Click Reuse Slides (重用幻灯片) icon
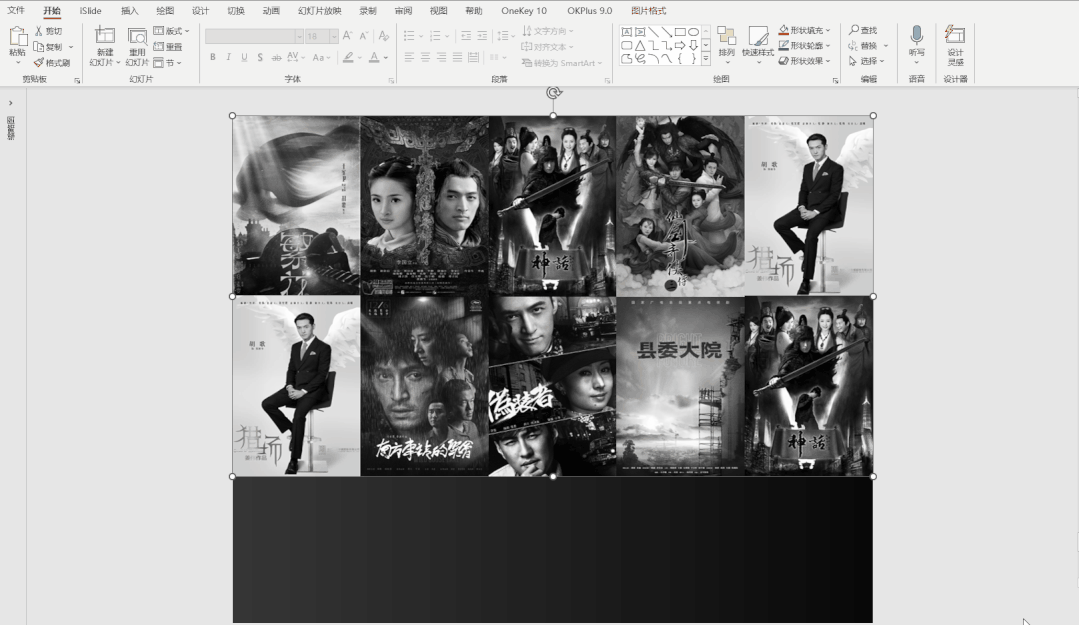 (137, 36)
